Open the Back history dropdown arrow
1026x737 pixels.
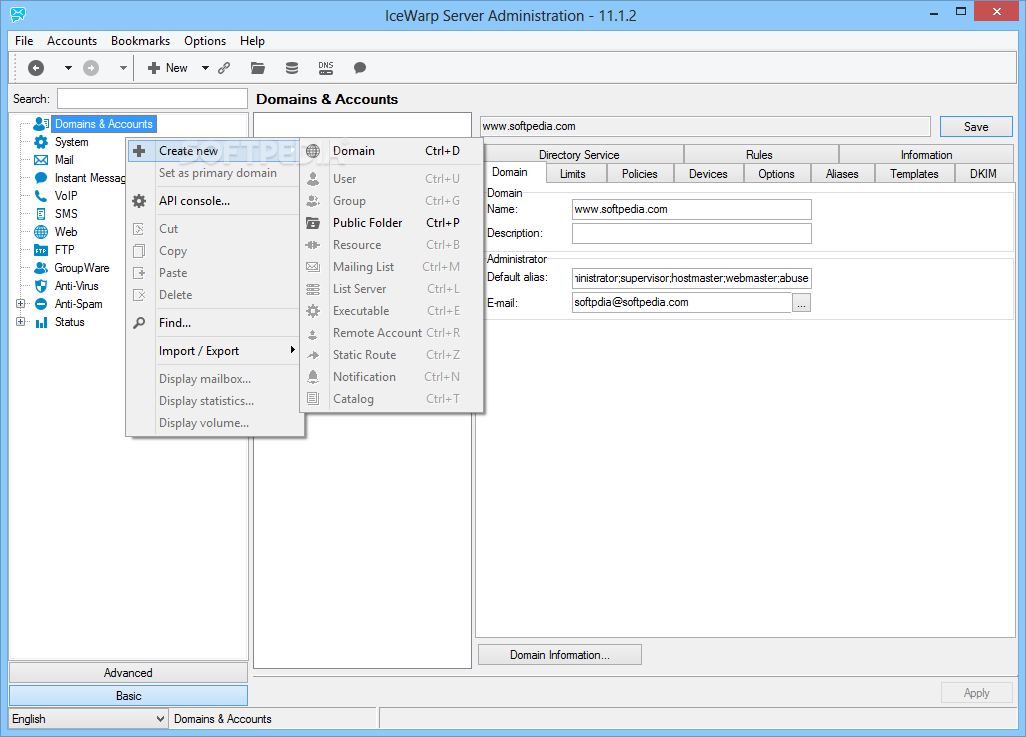point(68,68)
